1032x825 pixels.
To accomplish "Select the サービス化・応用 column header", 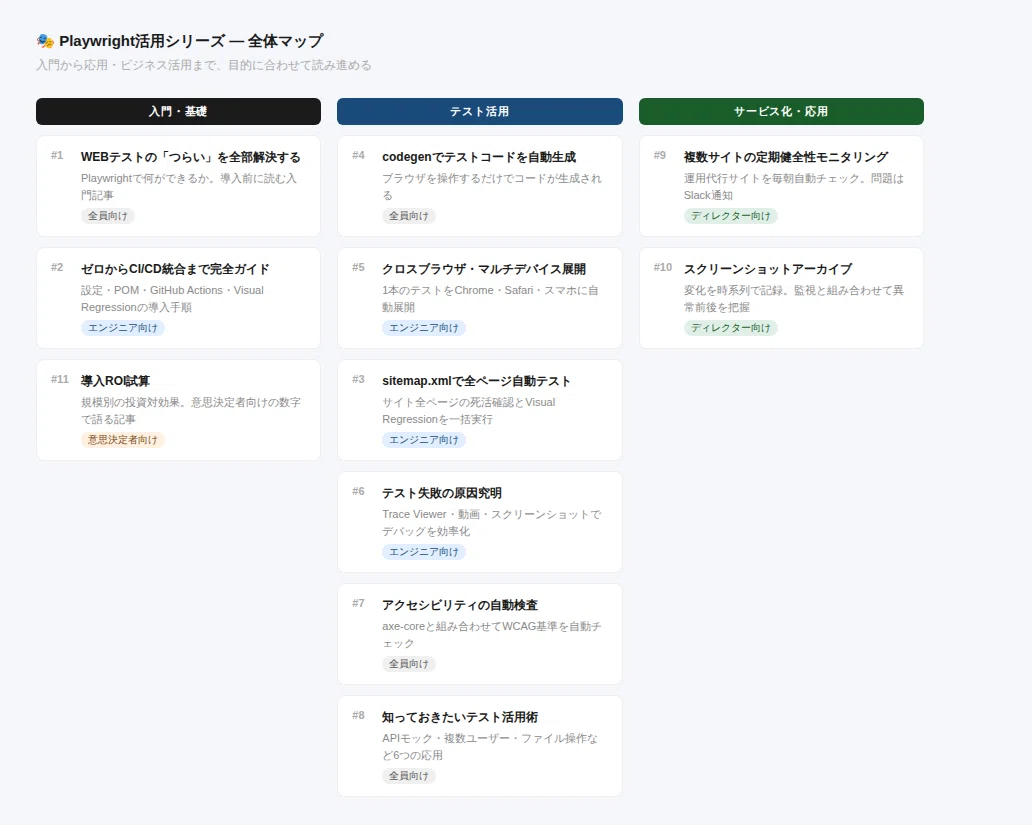I will pos(781,111).
